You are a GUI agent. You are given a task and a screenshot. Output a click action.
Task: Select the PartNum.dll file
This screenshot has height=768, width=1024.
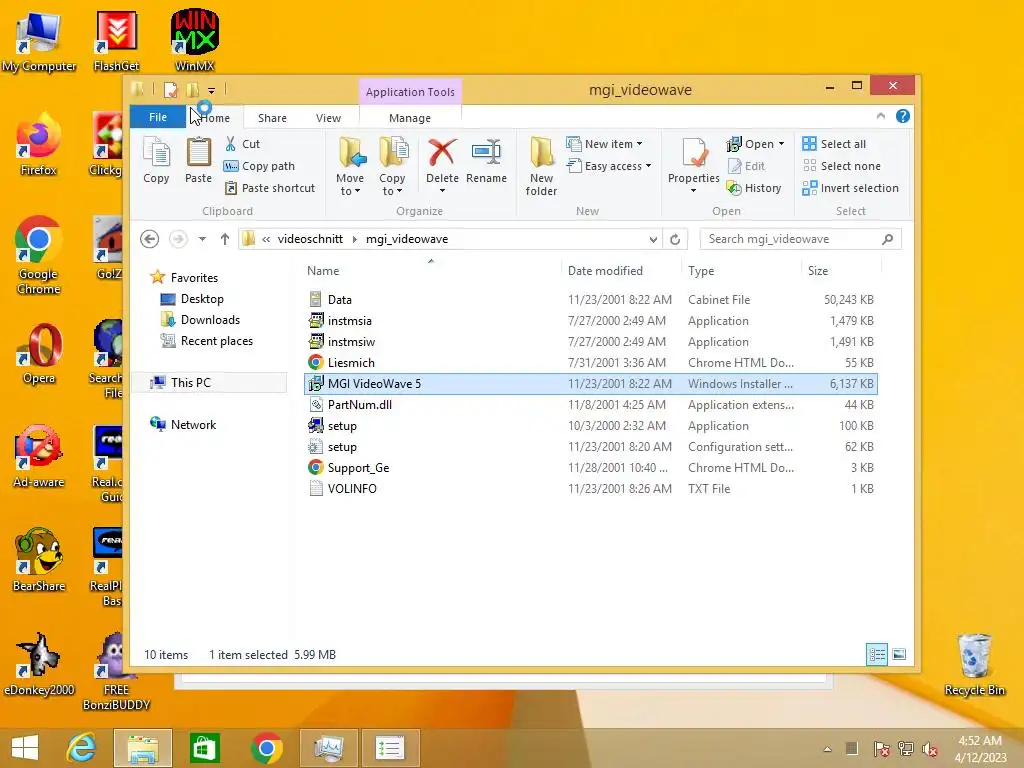point(591,404)
